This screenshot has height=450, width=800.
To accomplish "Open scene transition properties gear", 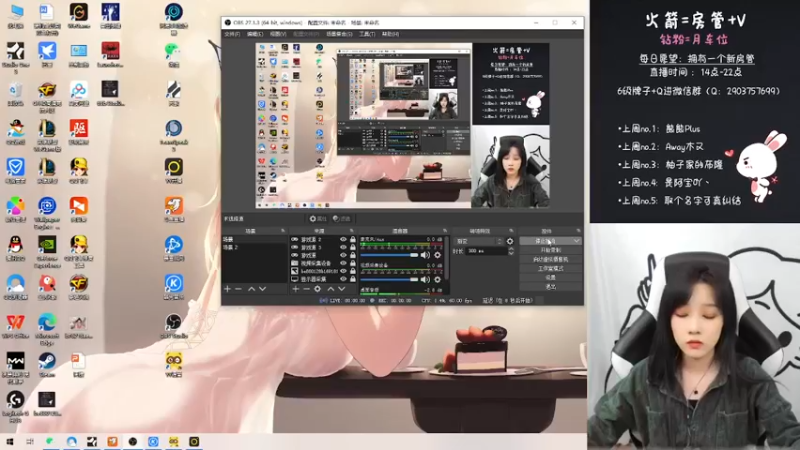I will click(x=510, y=241).
